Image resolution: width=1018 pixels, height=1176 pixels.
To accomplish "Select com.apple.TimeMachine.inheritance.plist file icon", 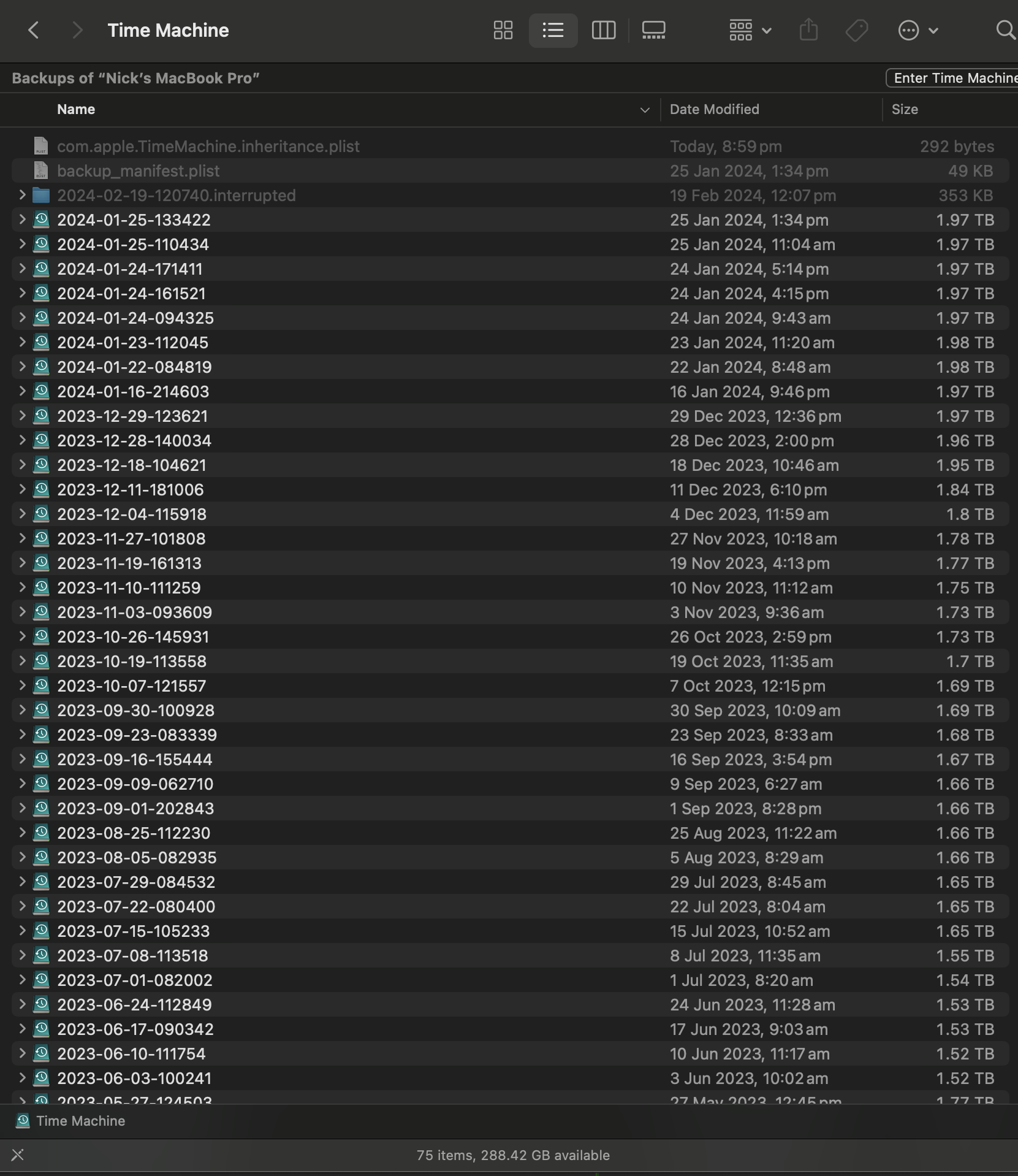I will click(x=41, y=146).
